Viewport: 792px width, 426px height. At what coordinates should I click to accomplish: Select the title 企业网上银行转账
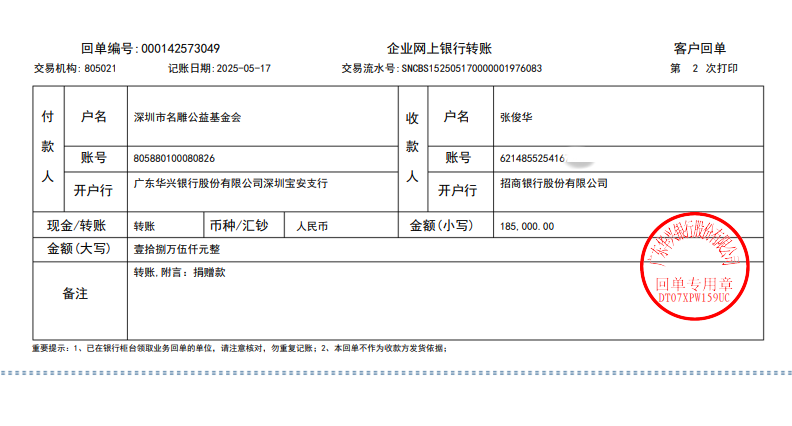coord(439,49)
